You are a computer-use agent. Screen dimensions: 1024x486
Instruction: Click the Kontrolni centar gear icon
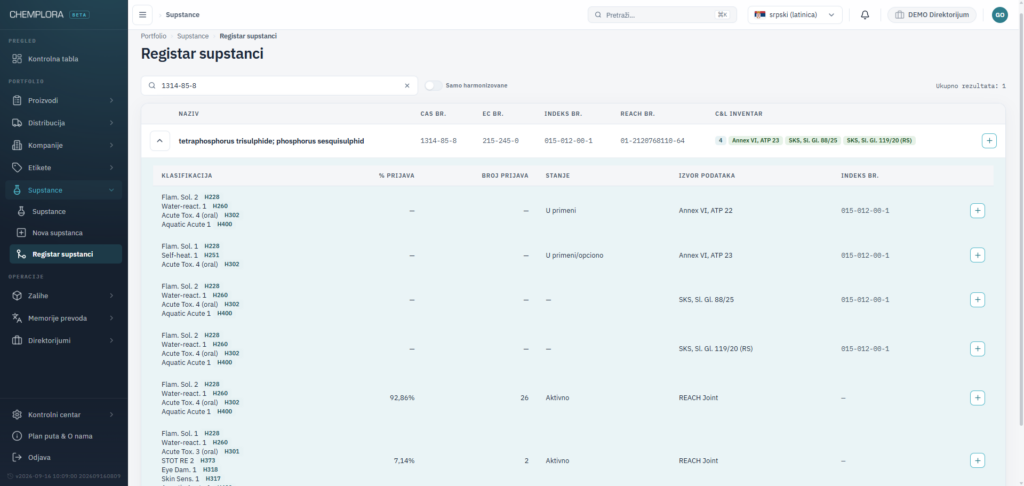tap(17, 415)
